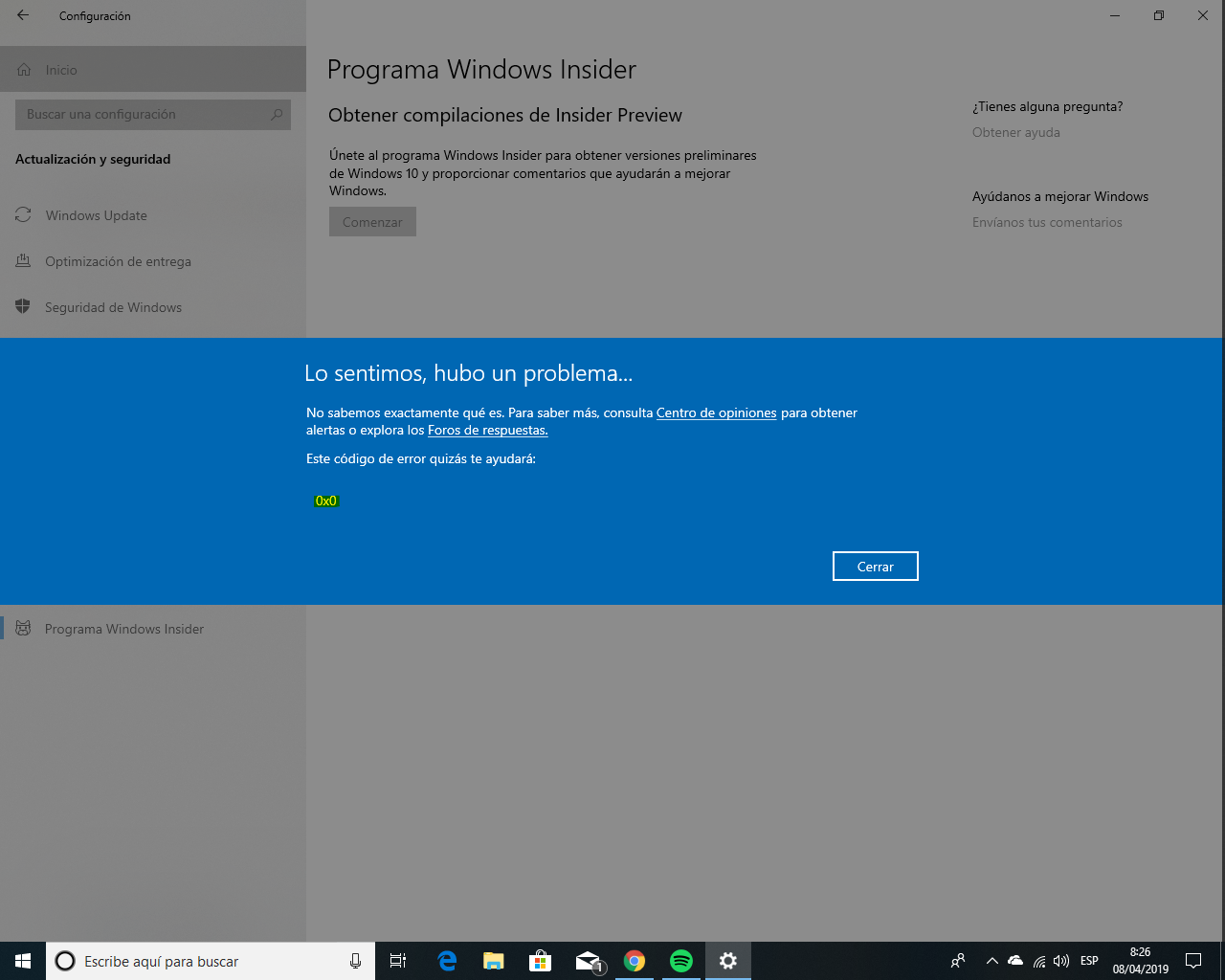Open Task View from the taskbar
Image resolution: width=1225 pixels, height=980 pixels.
[398, 961]
